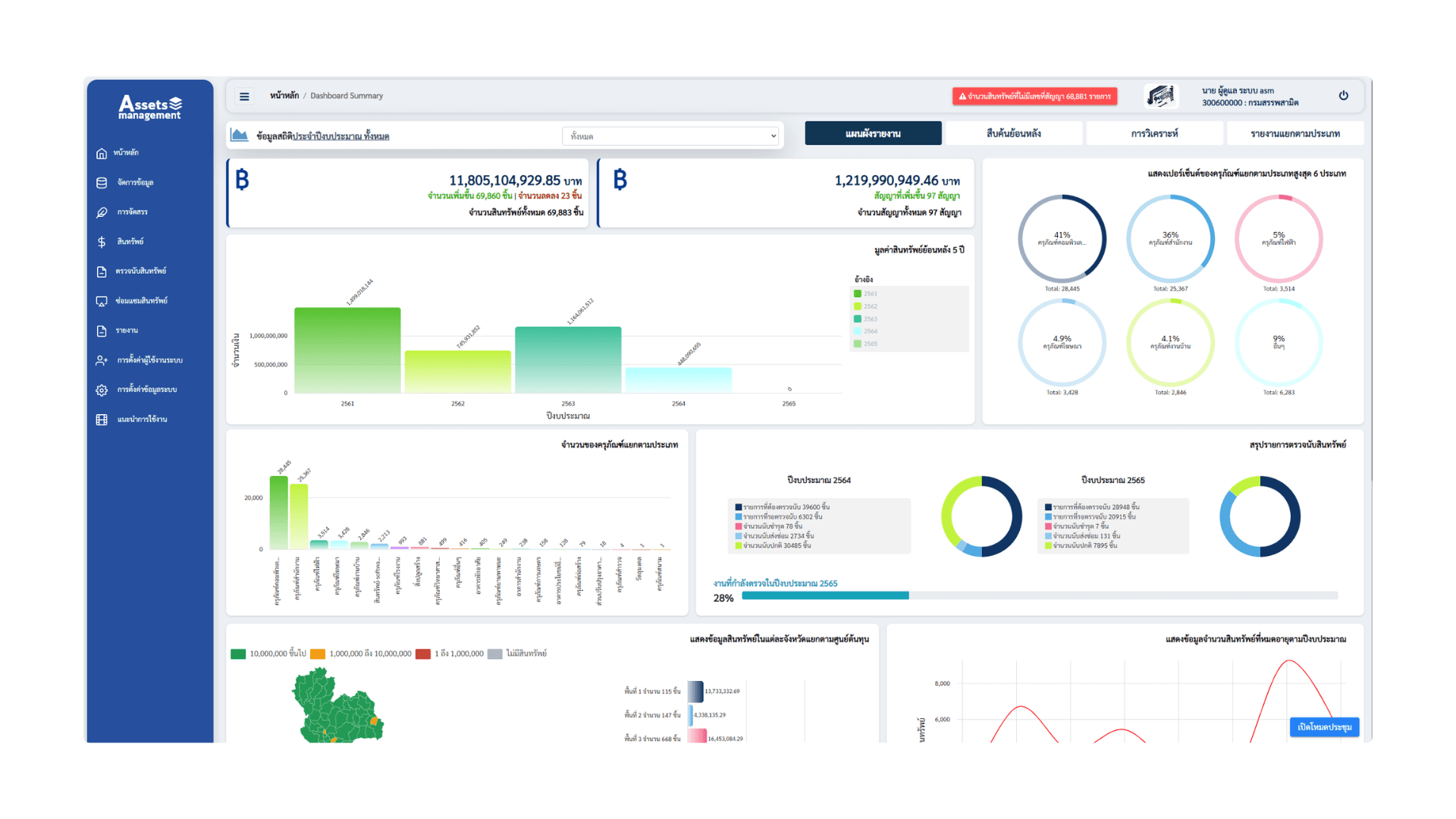Click the 28% progress bar
The height and width of the screenshot is (819, 1456).
[825, 596]
